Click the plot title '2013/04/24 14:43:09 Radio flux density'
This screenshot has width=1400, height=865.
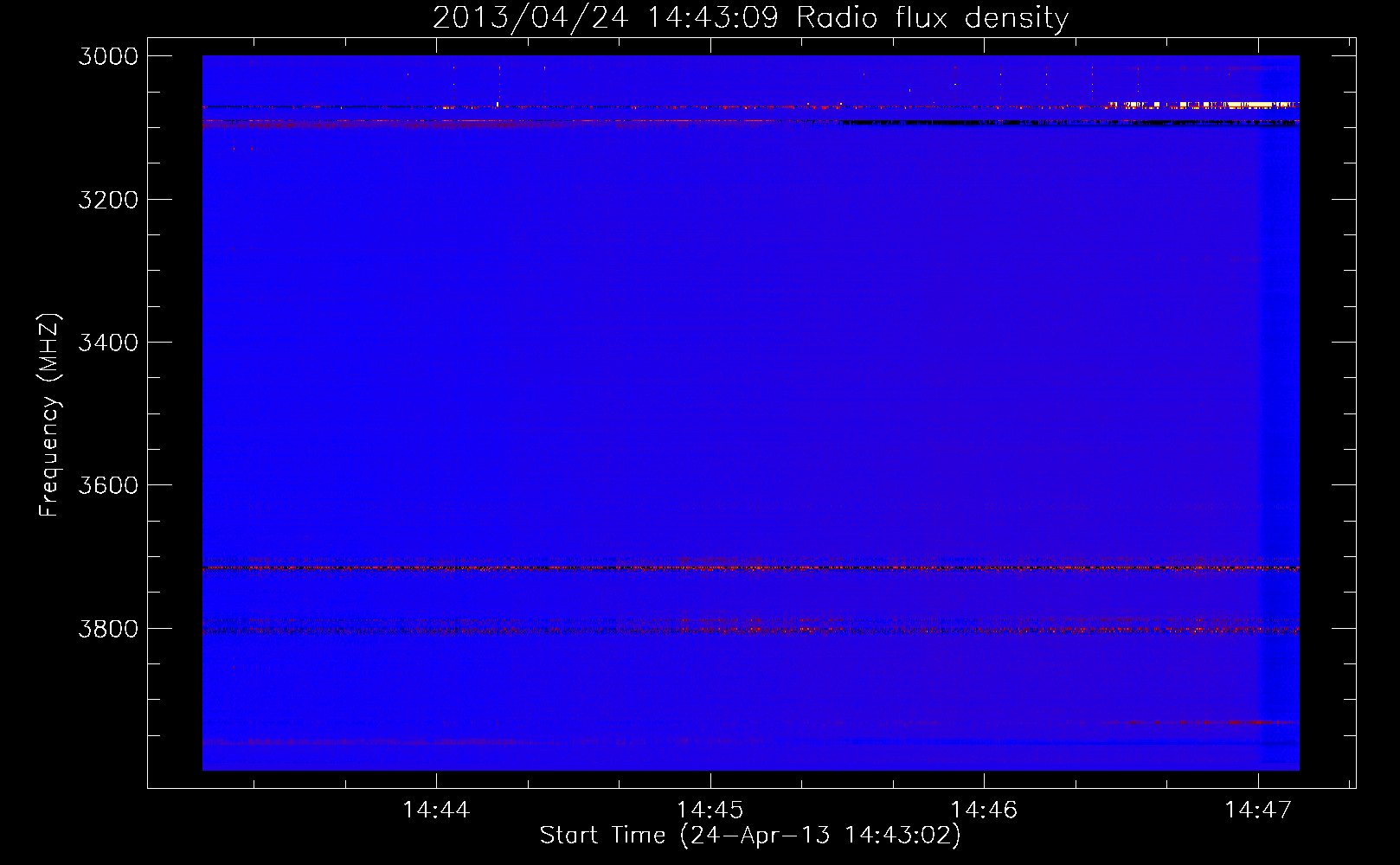[x=750, y=17]
